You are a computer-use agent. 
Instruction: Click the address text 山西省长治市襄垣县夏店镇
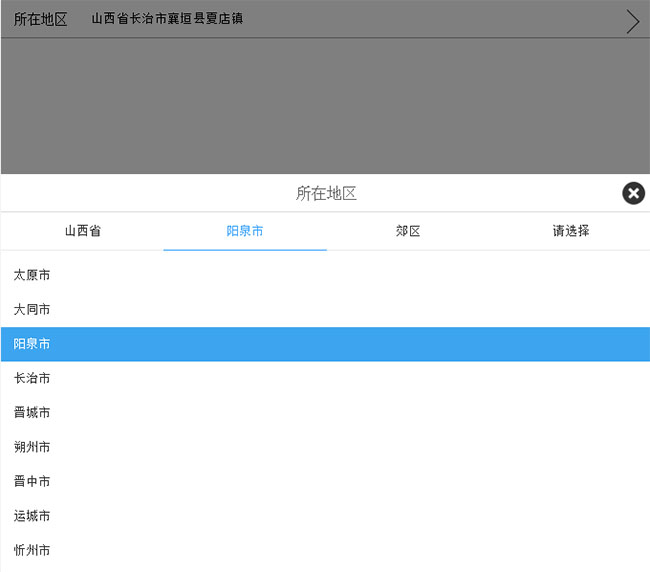[x=167, y=19]
